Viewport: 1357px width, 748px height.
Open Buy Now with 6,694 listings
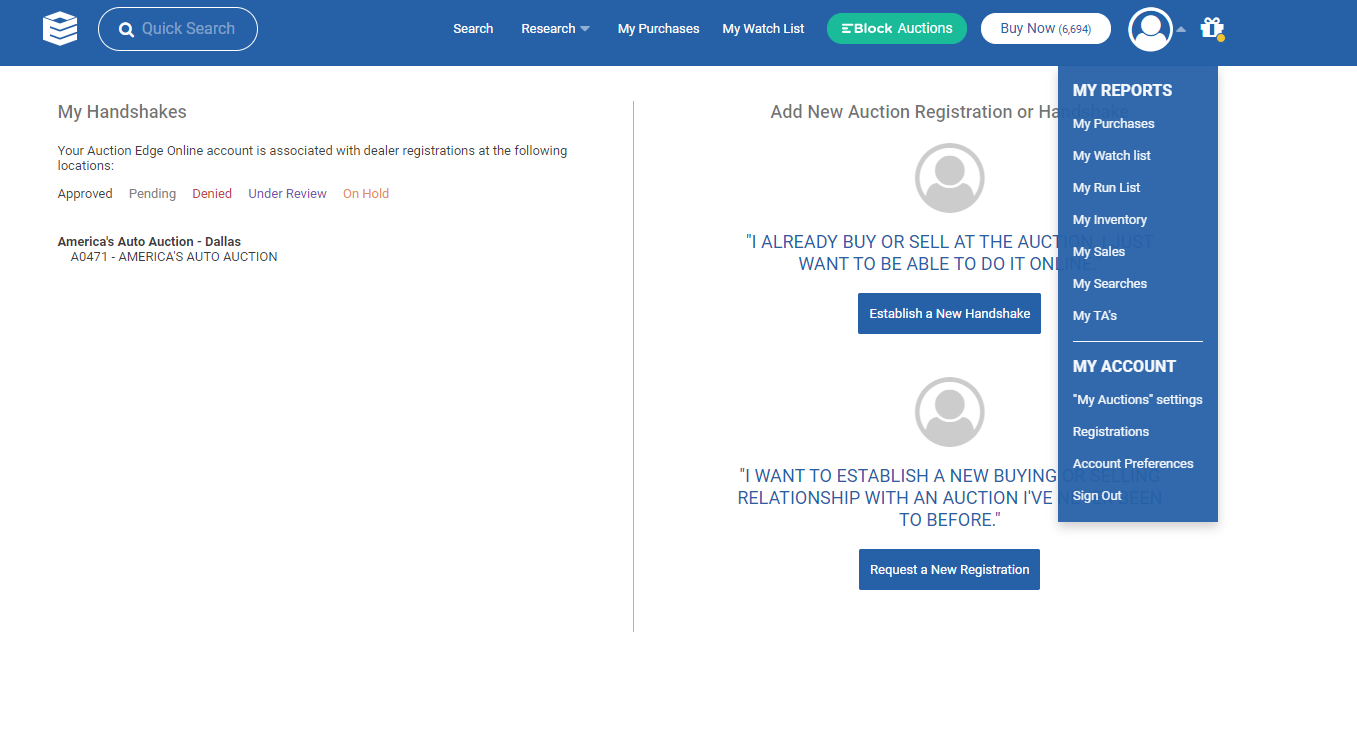pos(1045,28)
